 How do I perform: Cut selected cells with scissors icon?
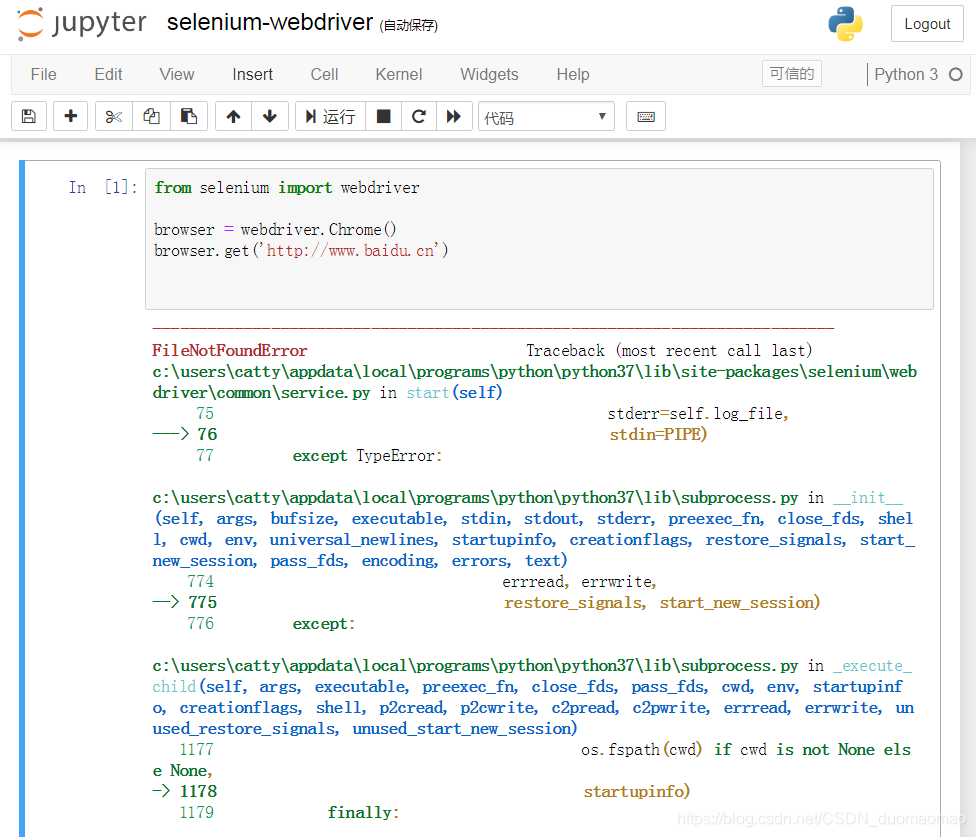coord(114,116)
